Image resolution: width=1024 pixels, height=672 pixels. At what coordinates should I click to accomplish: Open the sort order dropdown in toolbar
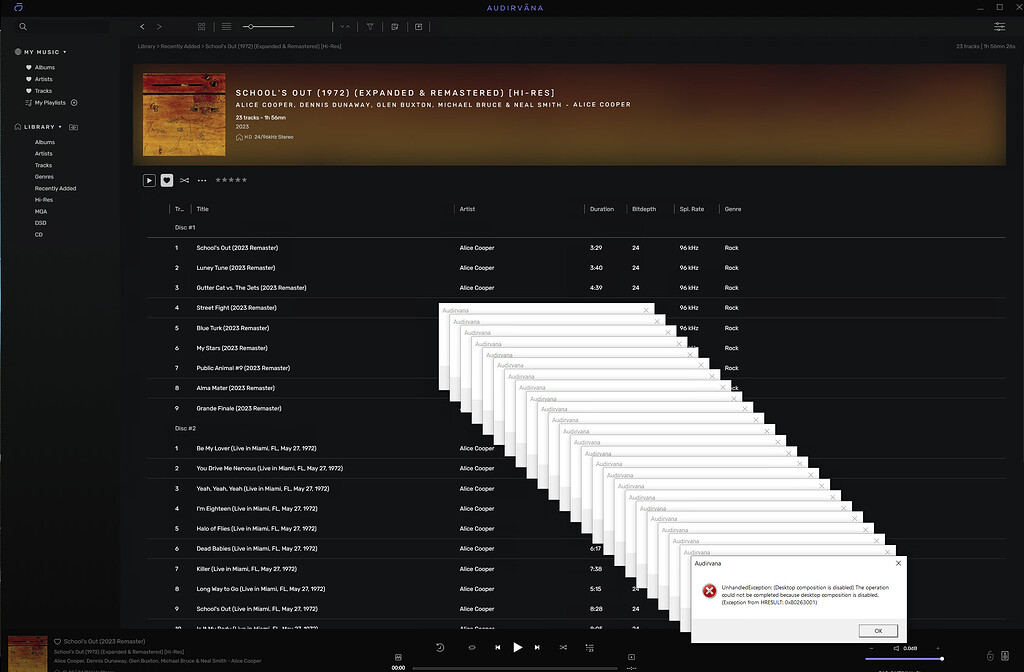pyautogui.click(x=345, y=27)
